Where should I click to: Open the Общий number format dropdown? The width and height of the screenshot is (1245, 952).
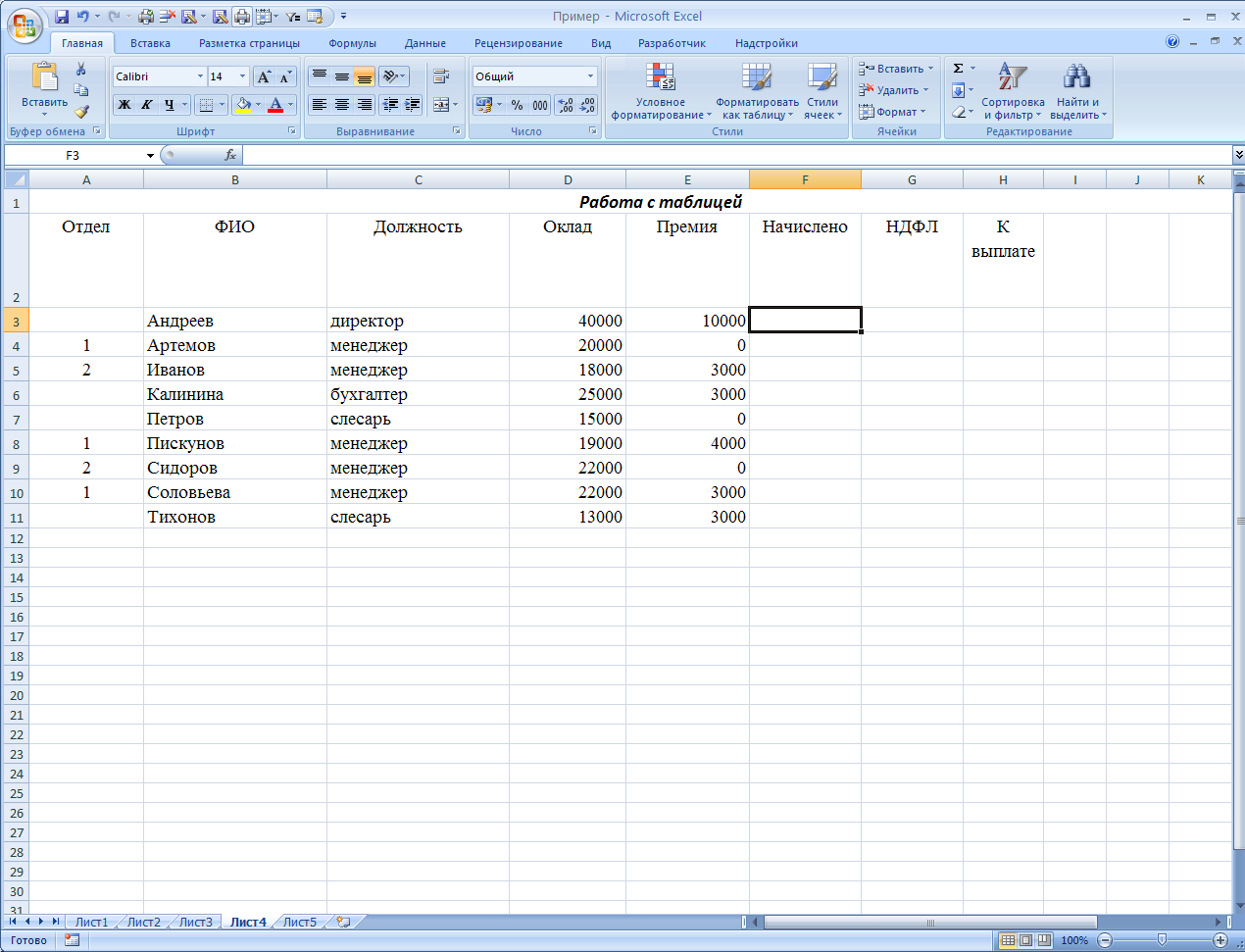pyautogui.click(x=590, y=76)
